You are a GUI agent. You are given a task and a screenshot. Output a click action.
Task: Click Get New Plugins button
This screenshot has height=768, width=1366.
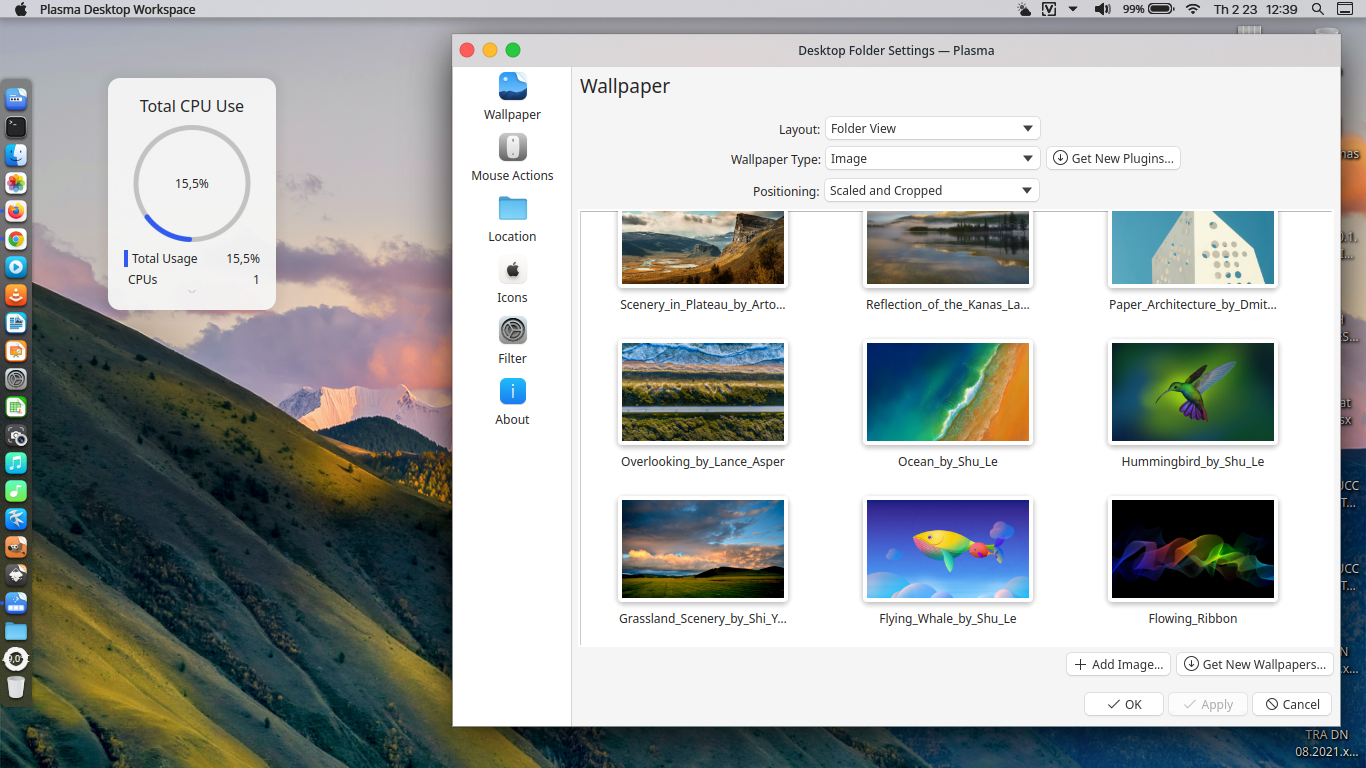point(1113,158)
